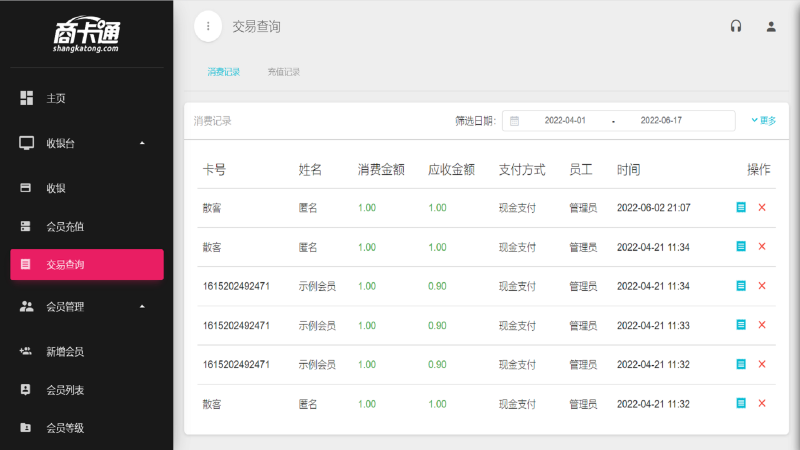View details of the 2022-06-02 21:07 record

pos(741,207)
